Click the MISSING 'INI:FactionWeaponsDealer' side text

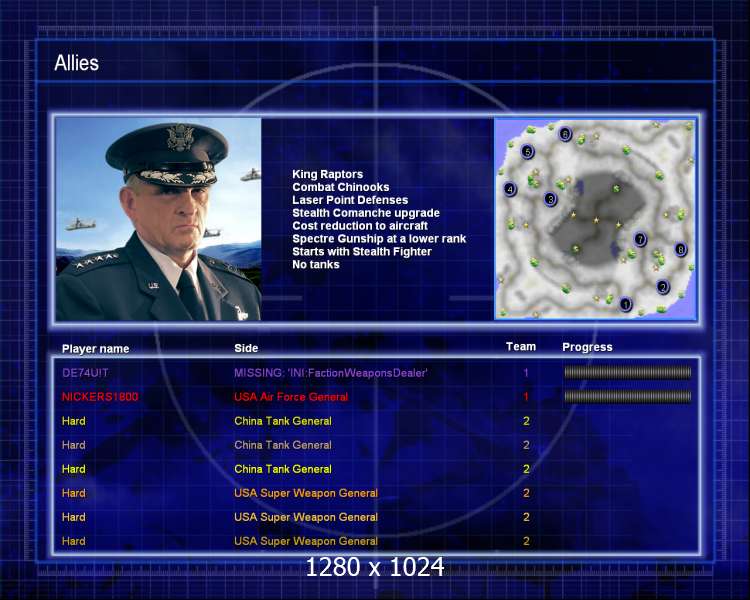[x=331, y=373]
